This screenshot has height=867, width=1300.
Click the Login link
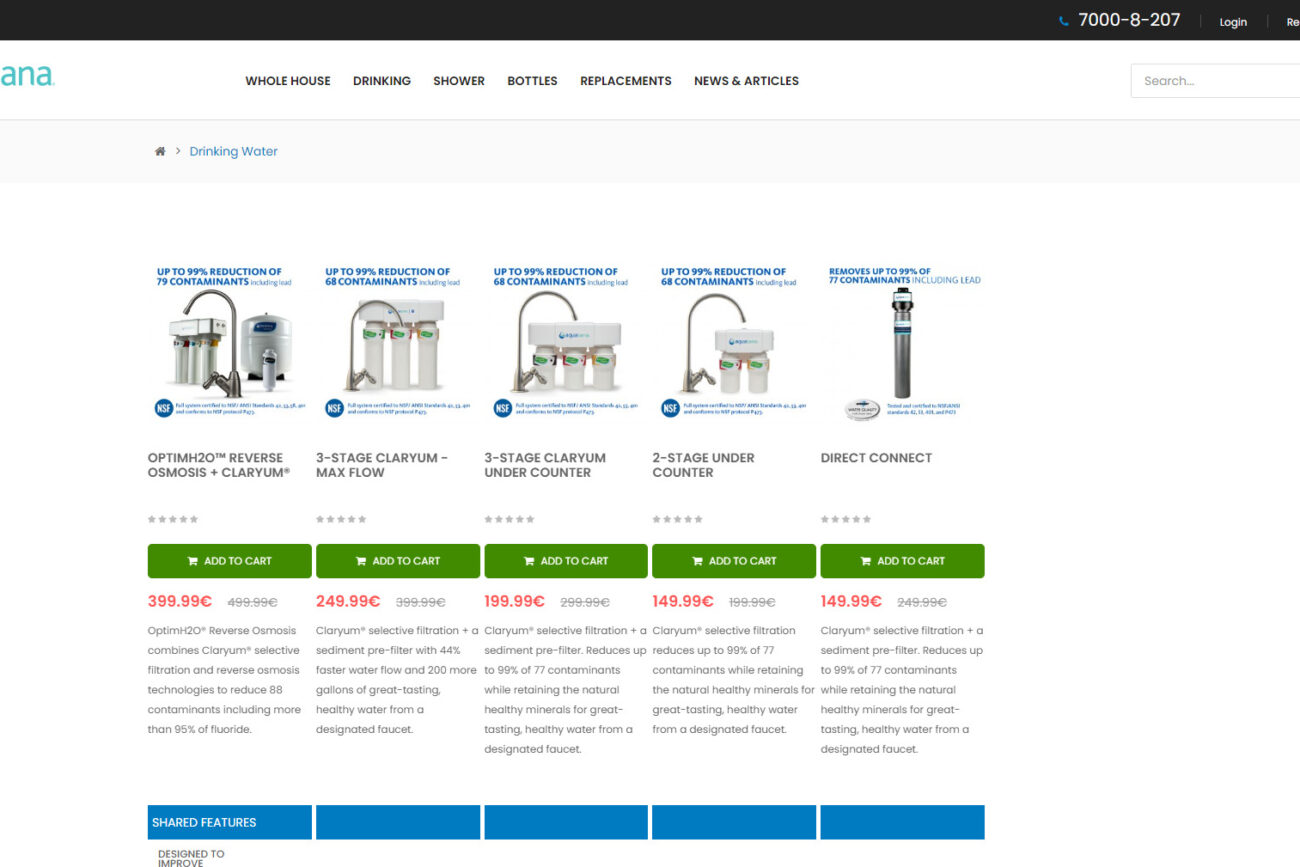click(x=1233, y=22)
